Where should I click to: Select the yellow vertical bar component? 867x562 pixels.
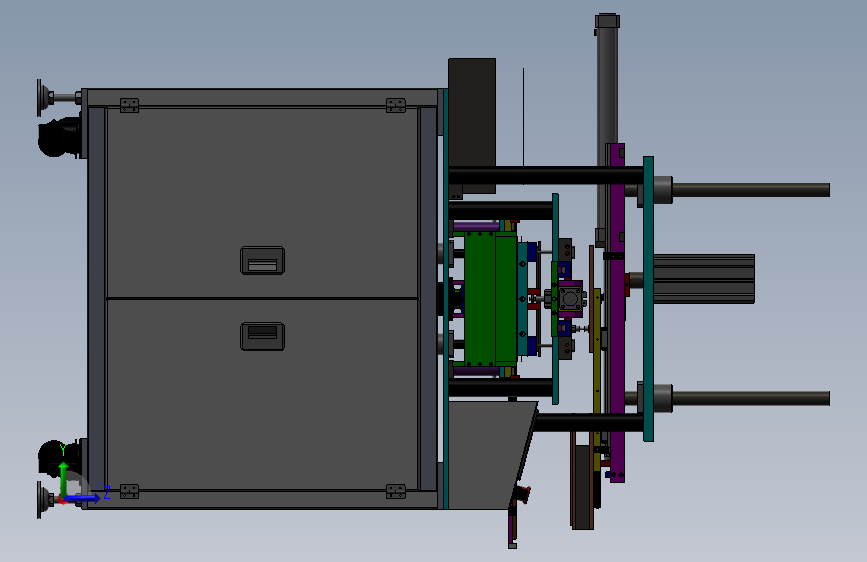tap(597, 379)
